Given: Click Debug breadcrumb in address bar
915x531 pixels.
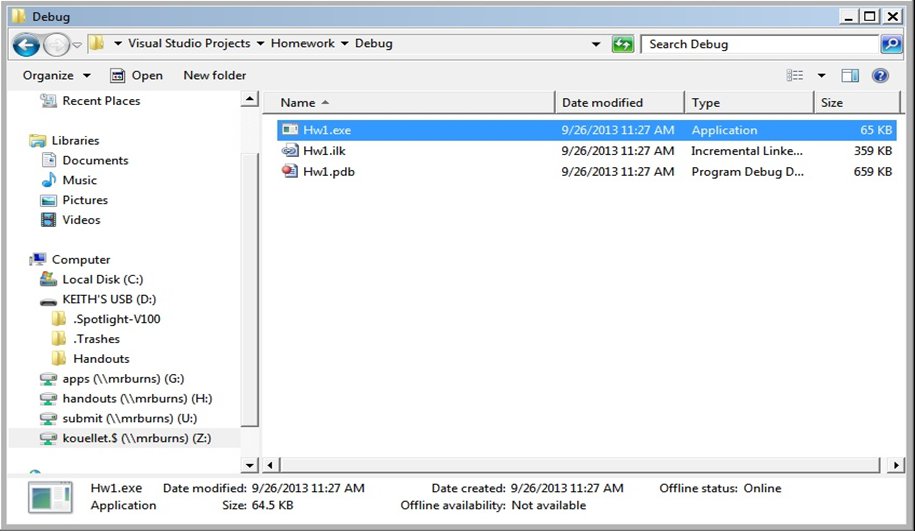Looking at the screenshot, I should pos(373,43).
